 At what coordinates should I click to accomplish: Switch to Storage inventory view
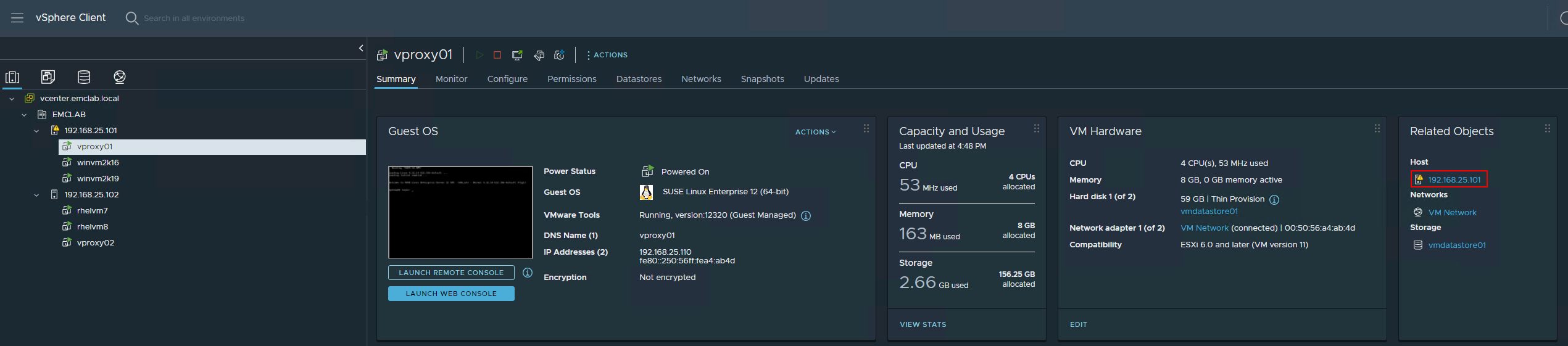tap(84, 77)
